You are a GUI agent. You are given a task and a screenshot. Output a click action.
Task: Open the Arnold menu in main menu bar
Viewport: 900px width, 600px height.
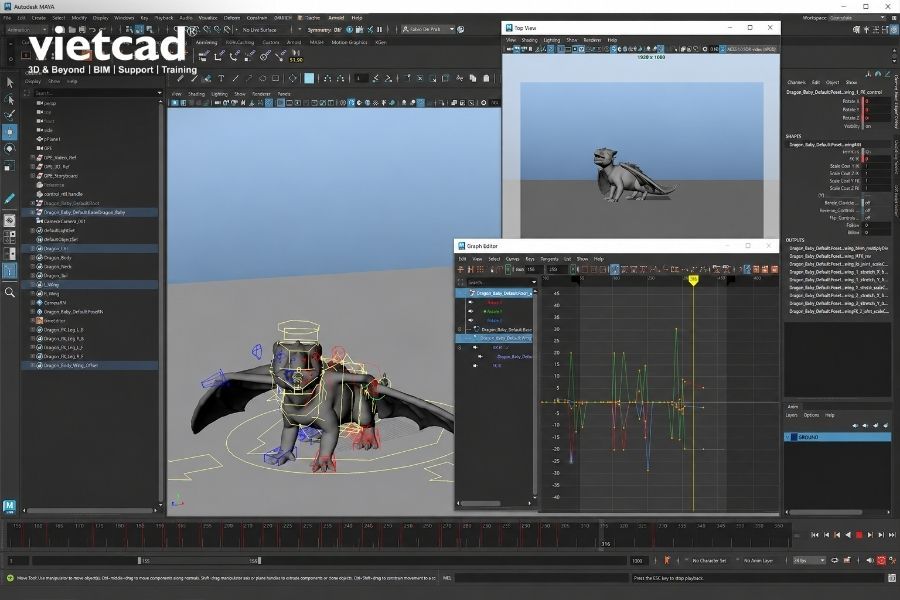(x=336, y=18)
